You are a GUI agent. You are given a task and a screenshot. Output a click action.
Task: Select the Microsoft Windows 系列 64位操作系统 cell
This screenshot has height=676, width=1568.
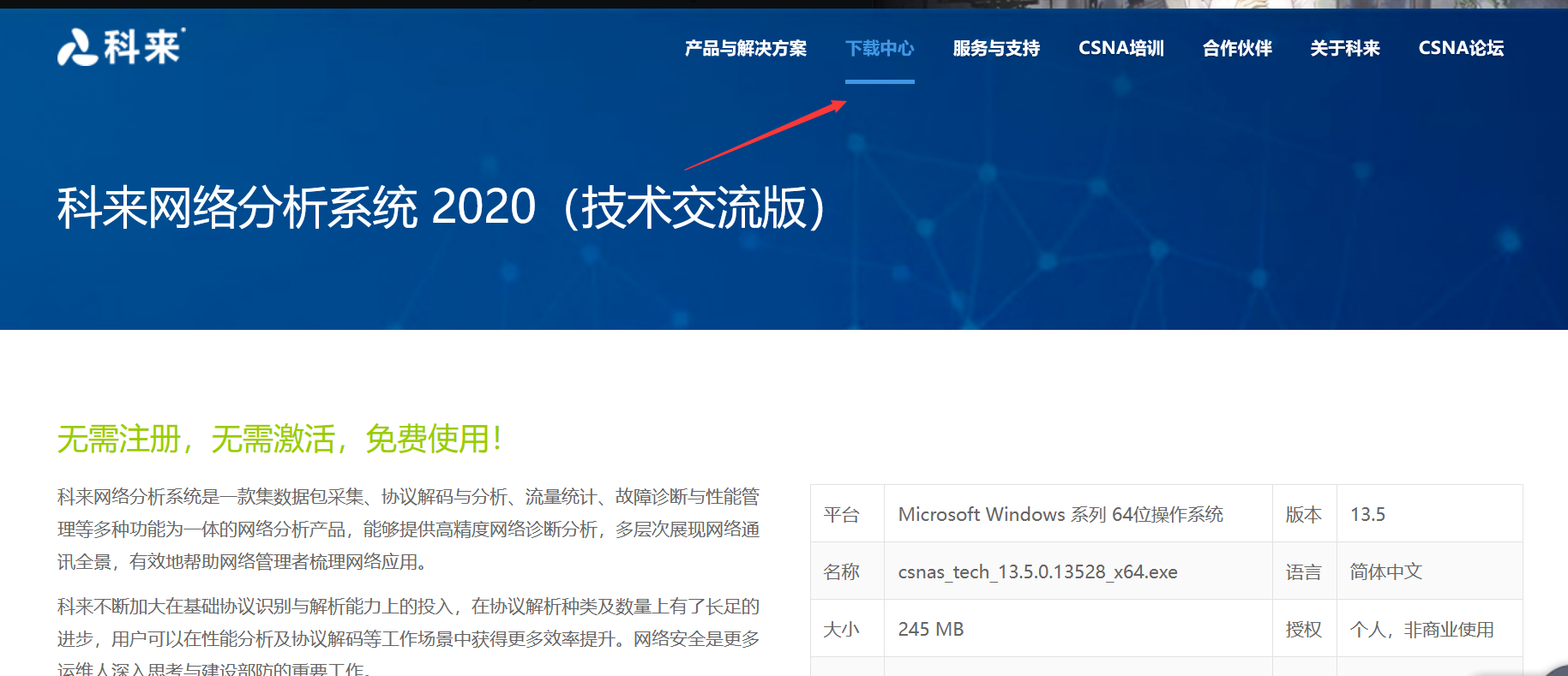[x=1060, y=514]
